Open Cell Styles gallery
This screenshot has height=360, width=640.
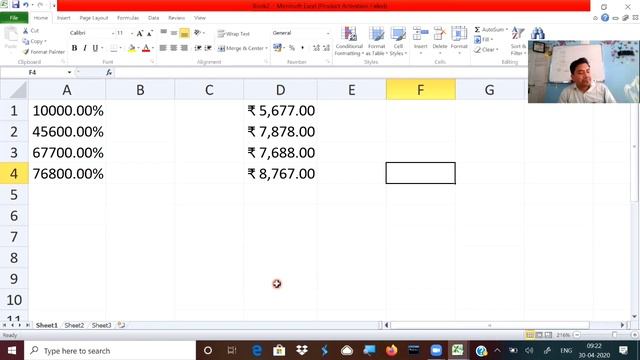click(x=398, y=41)
